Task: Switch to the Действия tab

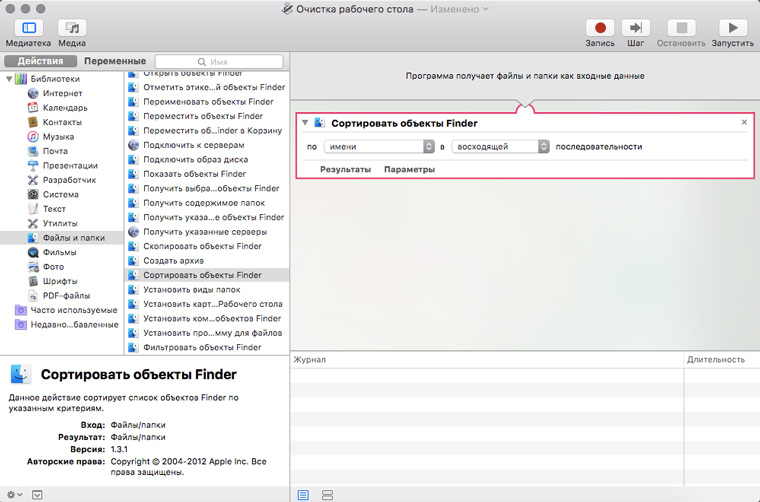Action: point(40,61)
